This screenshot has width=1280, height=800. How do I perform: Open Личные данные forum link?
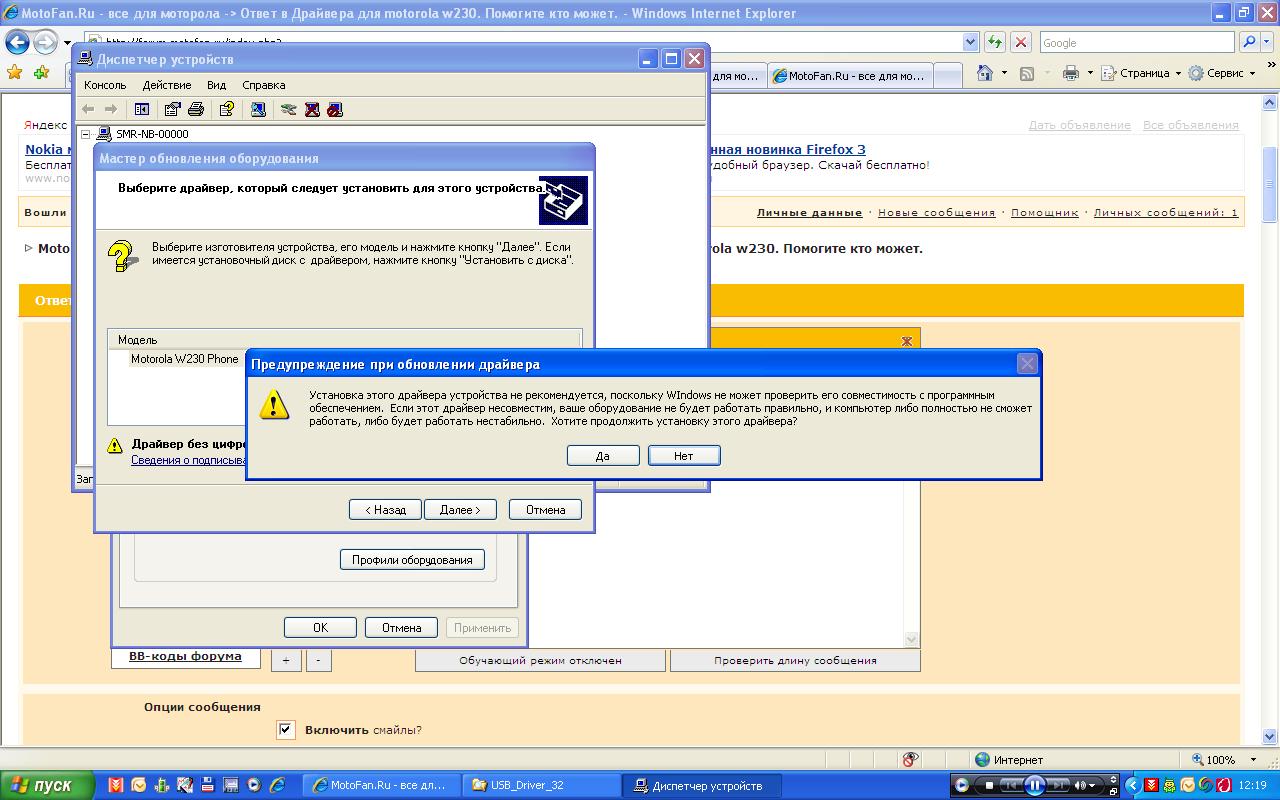tap(809, 213)
